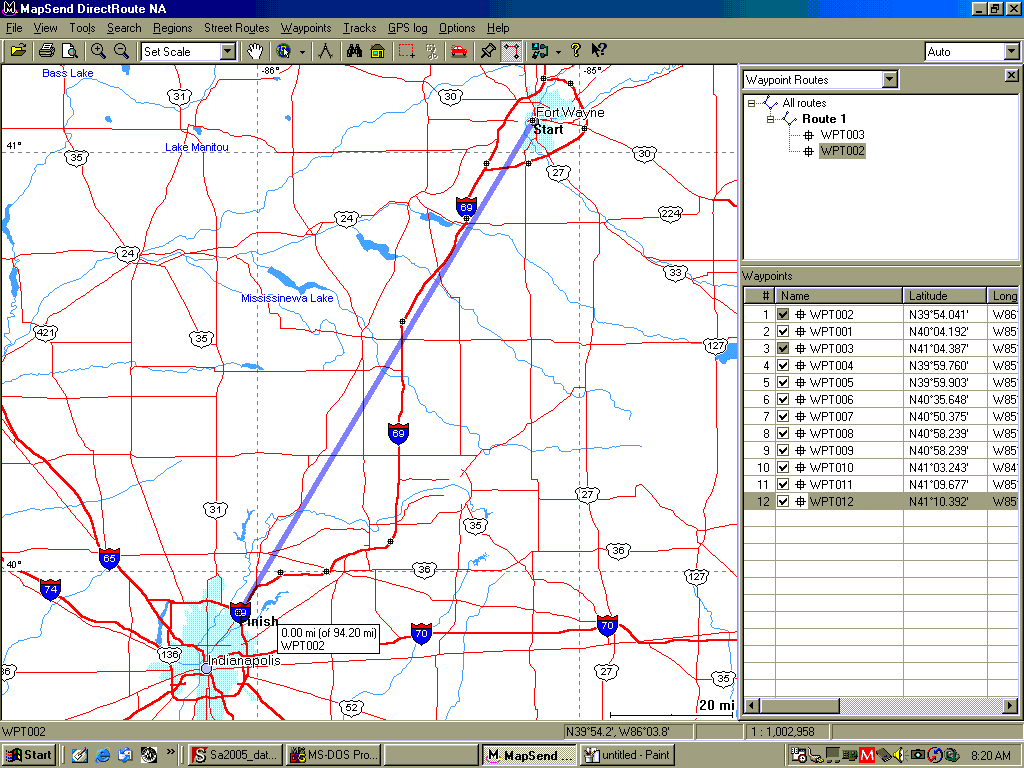
Task: Toggle the WPT010 checkbox
Action: point(783,467)
